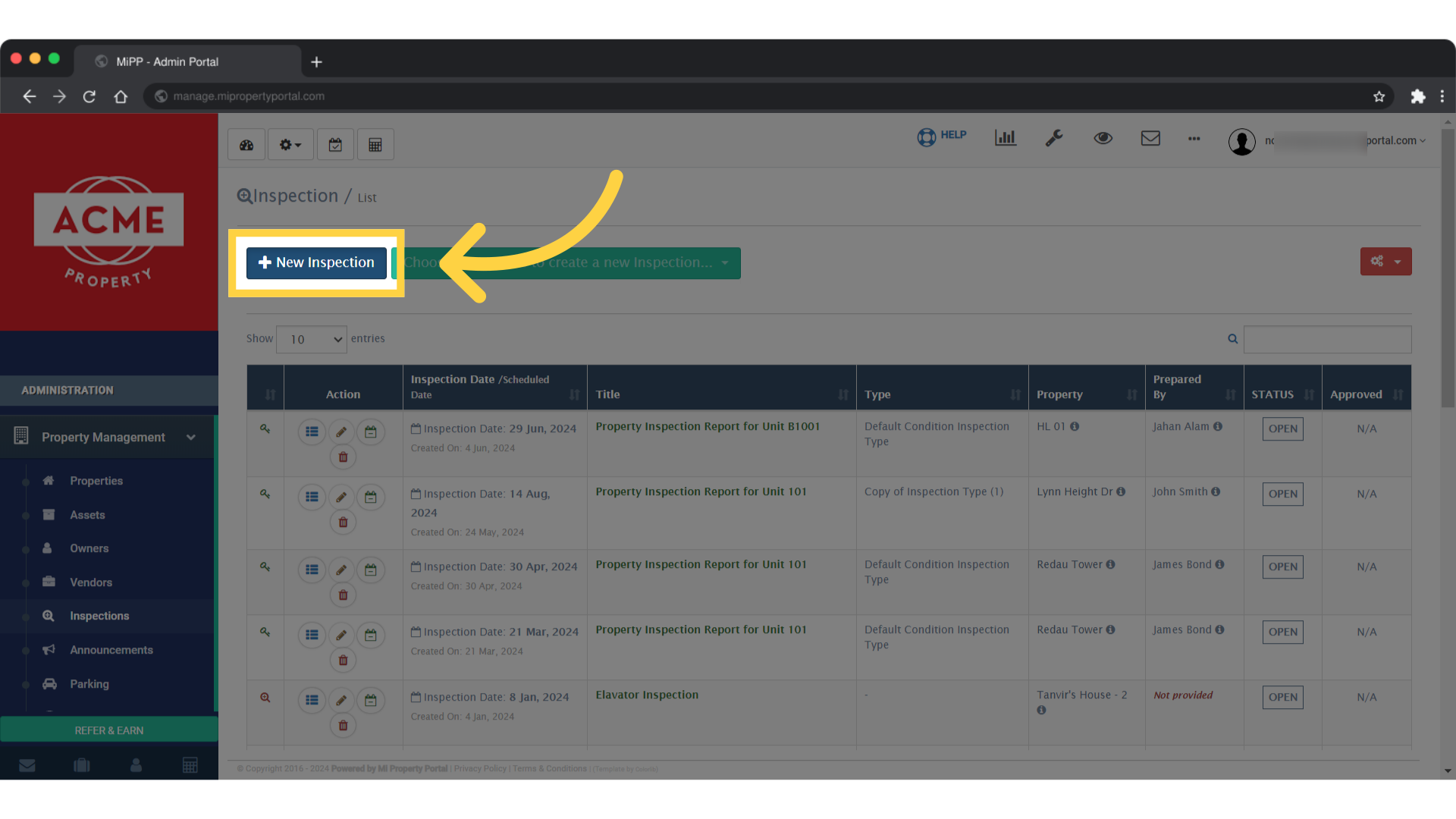
Task: Click the HELP lifebuoy link
Action: point(941,136)
